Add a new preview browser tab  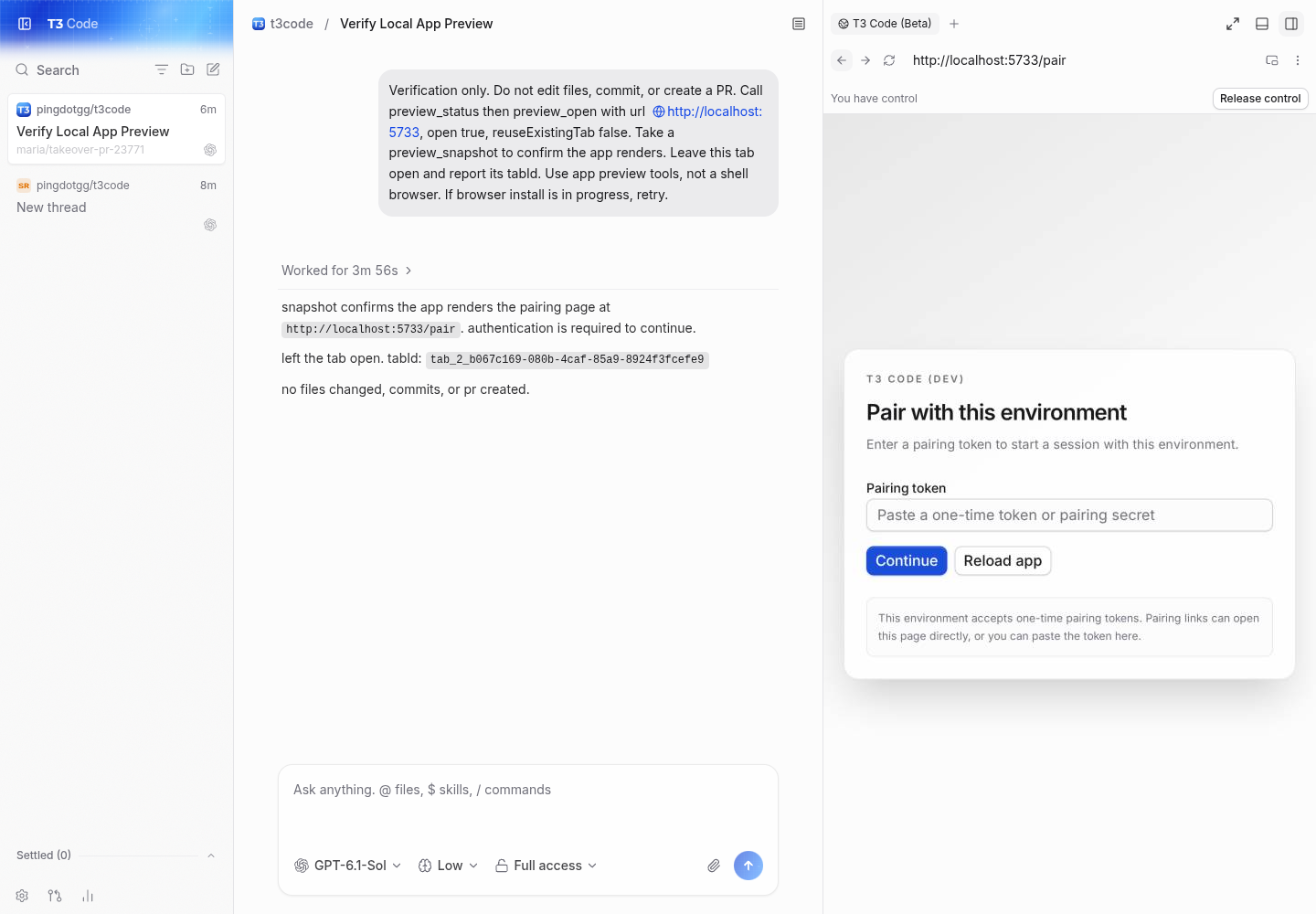[x=954, y=24]
